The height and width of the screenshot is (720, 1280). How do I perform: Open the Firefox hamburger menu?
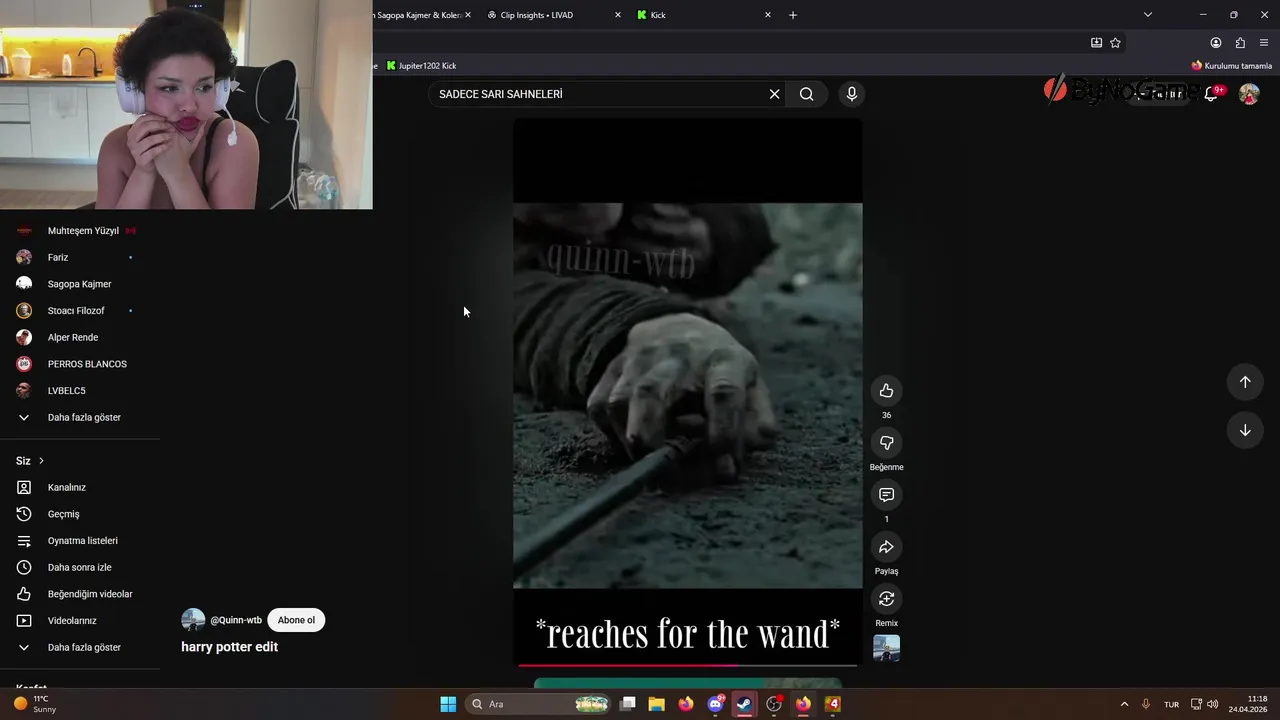click(x=1265, y=43)
